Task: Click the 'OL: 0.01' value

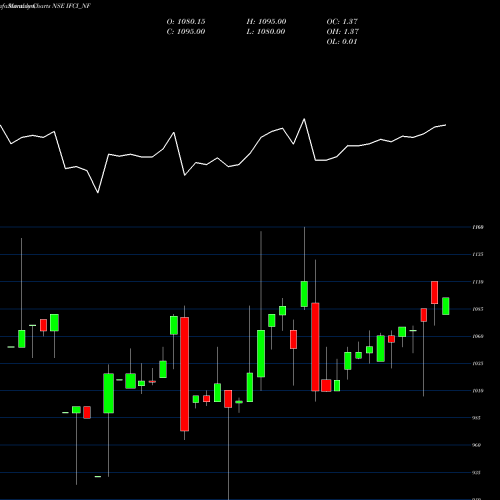Action: (x=342, y=42)
